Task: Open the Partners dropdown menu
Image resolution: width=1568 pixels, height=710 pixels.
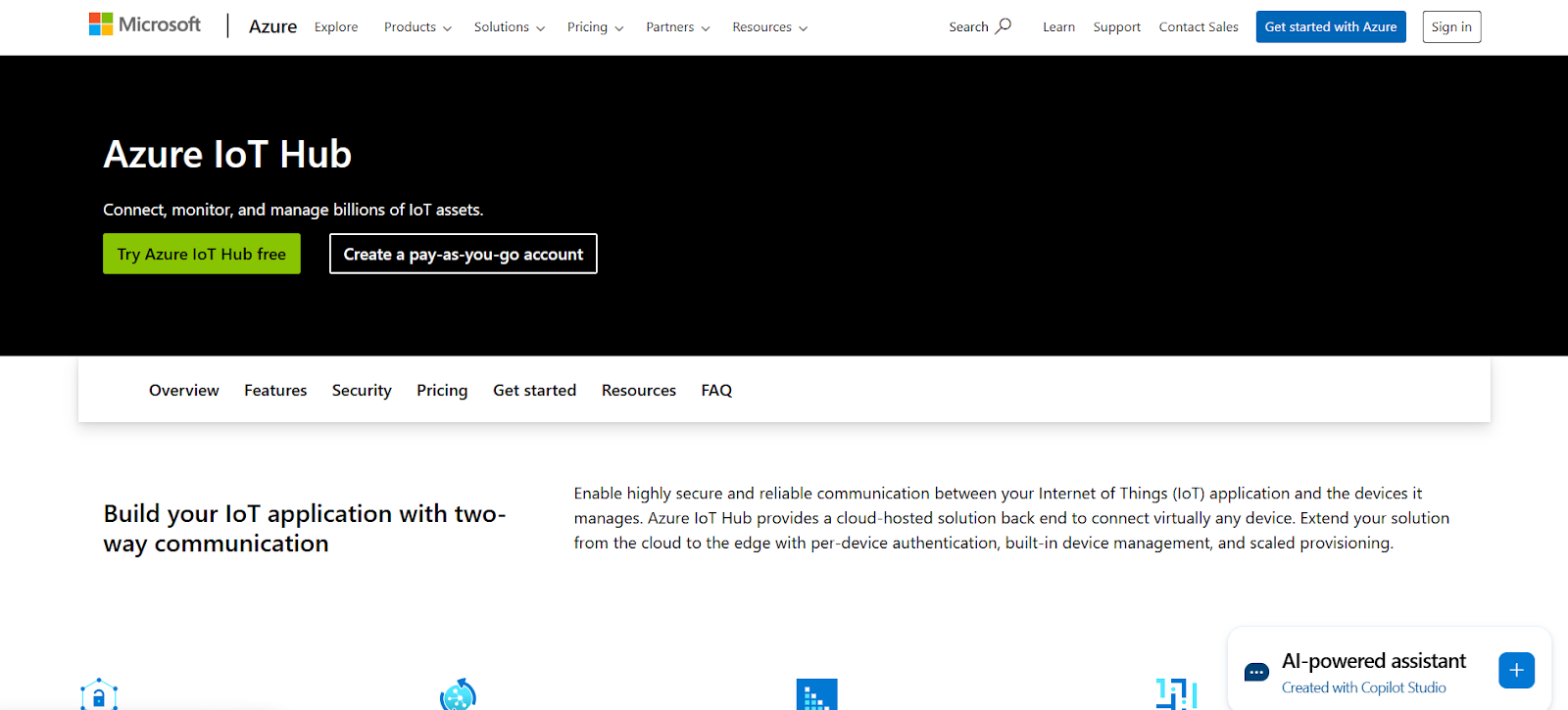Action: [677, 27]
